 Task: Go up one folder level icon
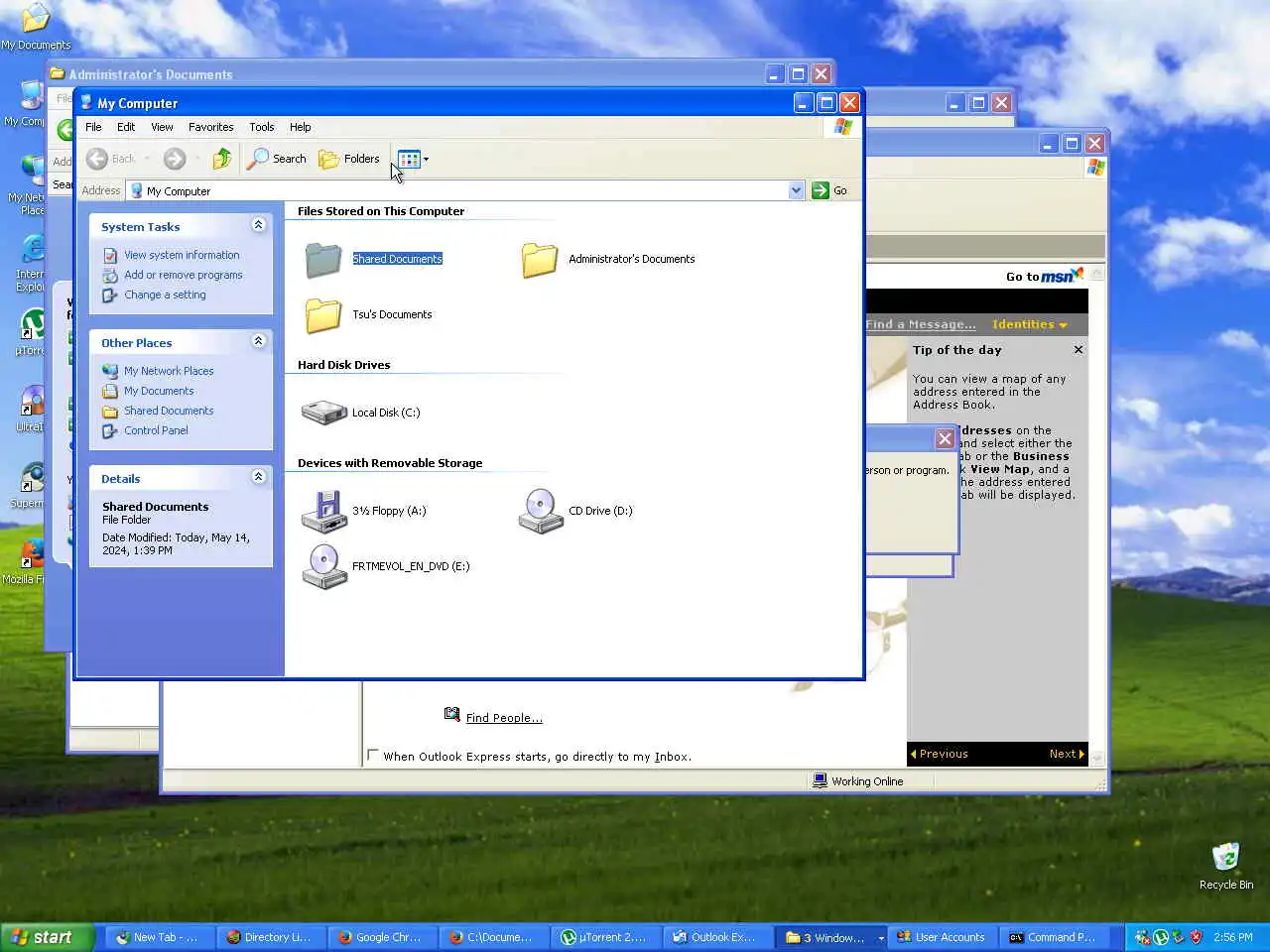(221, 159)
